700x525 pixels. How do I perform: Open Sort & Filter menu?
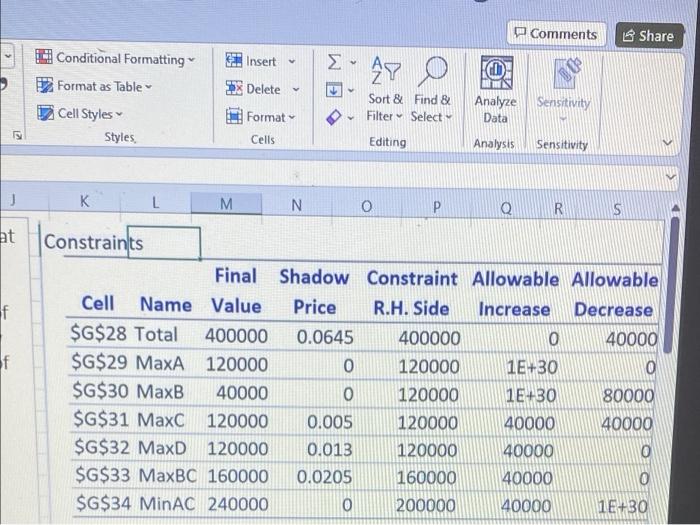385,89
